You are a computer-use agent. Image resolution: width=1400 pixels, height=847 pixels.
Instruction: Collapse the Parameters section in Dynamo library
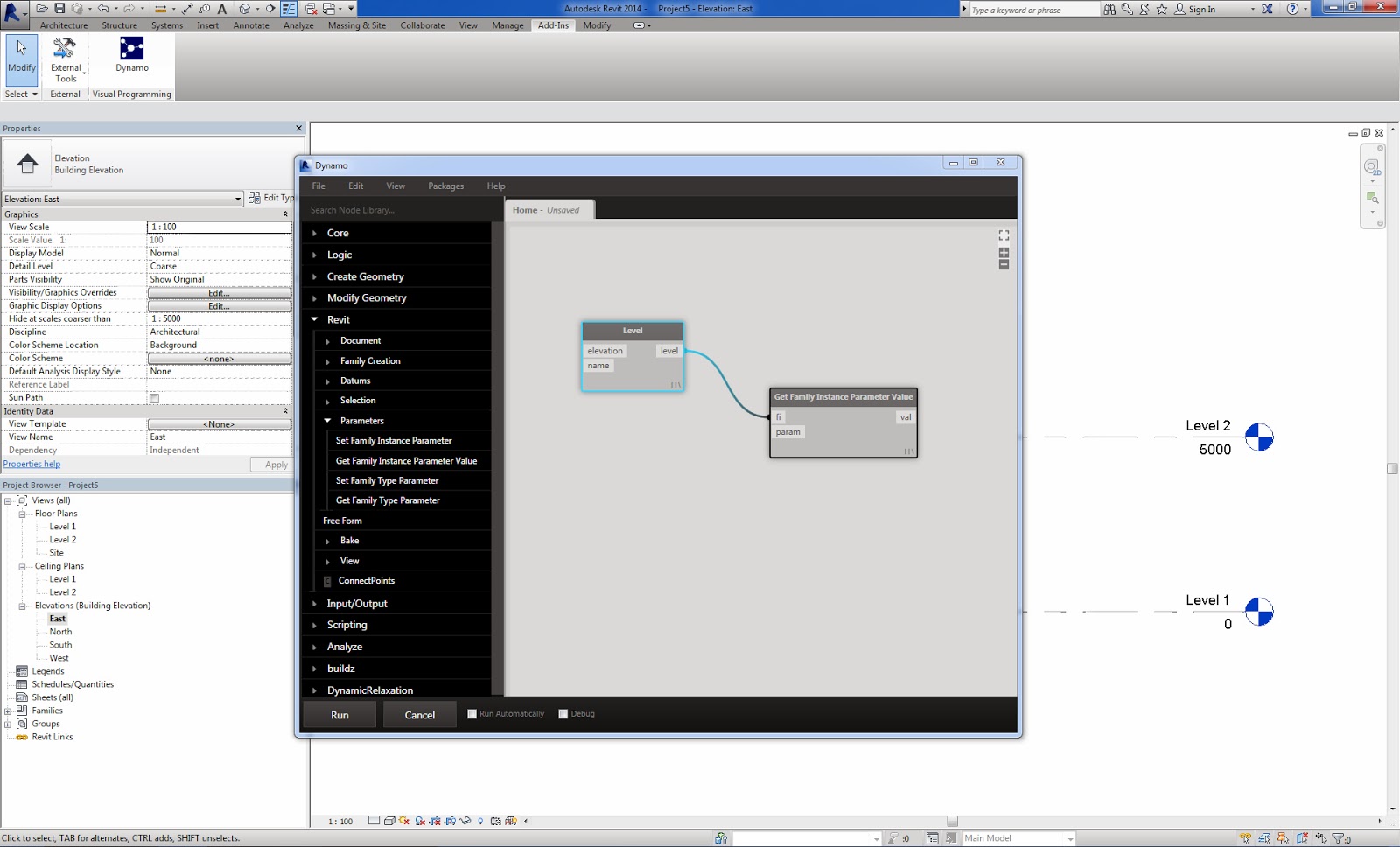click(x=327, y=421)
